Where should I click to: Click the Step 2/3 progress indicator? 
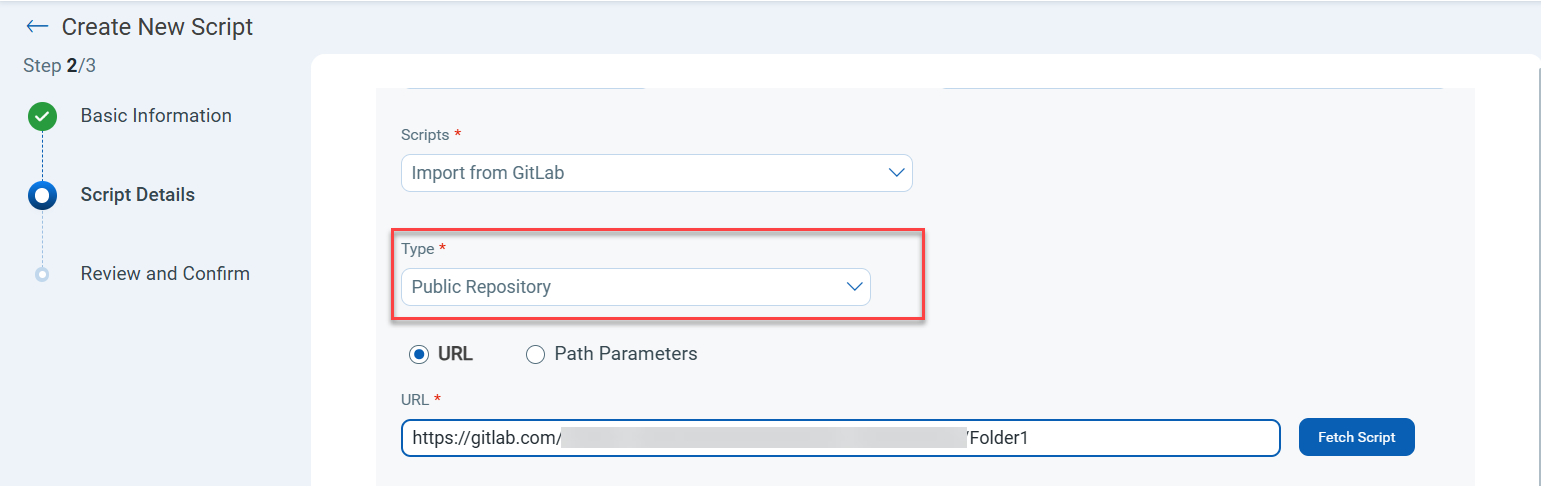click(59, 66)
